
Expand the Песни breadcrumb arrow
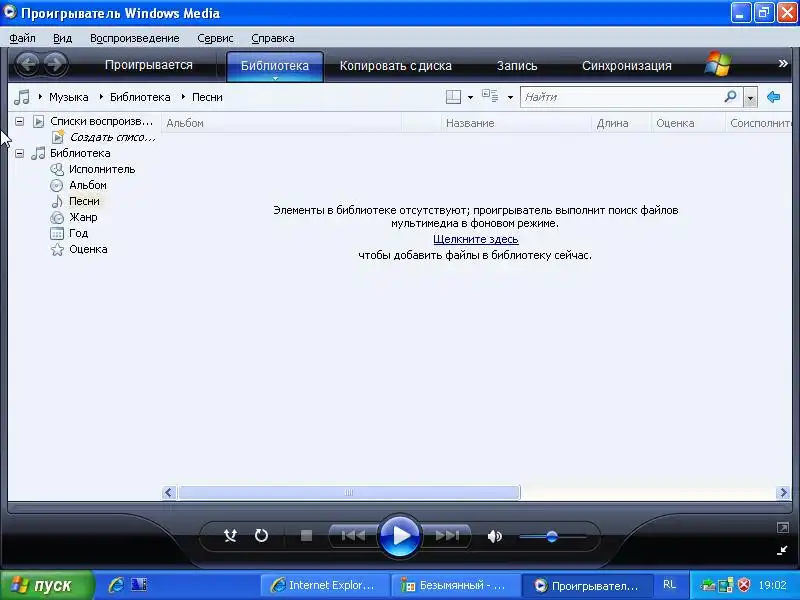click(183, 96)
